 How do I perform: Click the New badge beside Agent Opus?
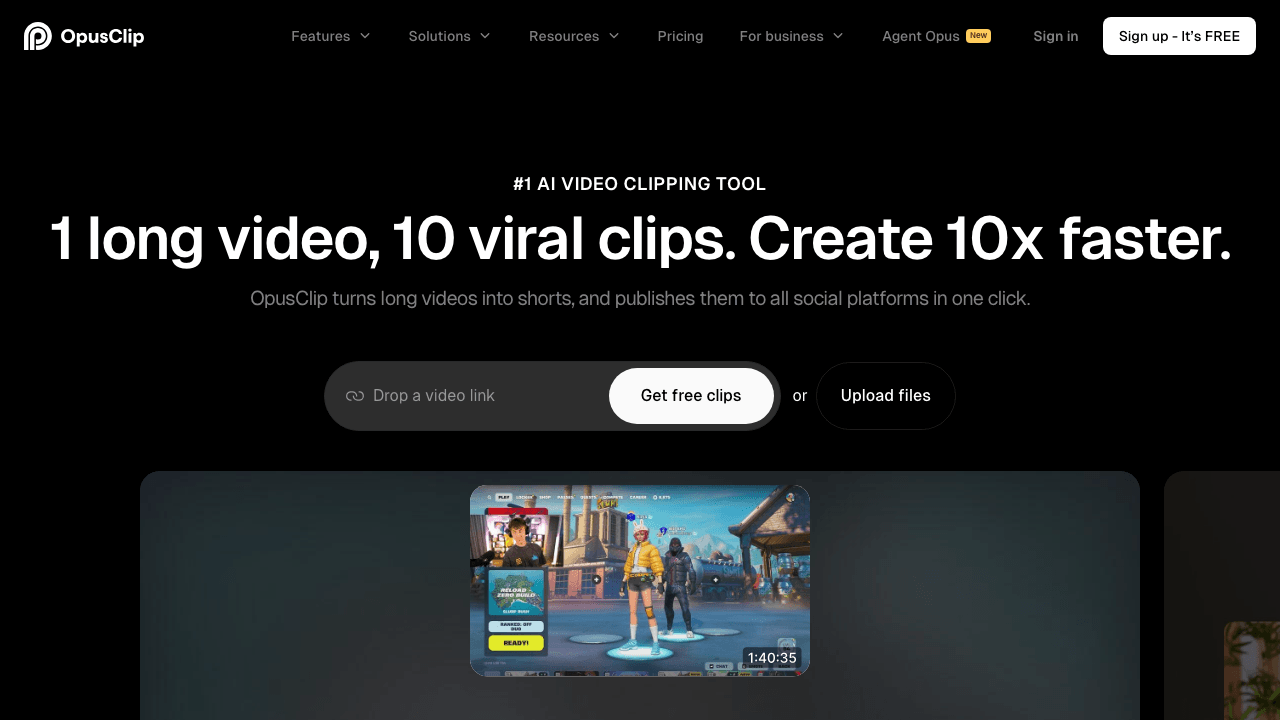click(978, 35)
